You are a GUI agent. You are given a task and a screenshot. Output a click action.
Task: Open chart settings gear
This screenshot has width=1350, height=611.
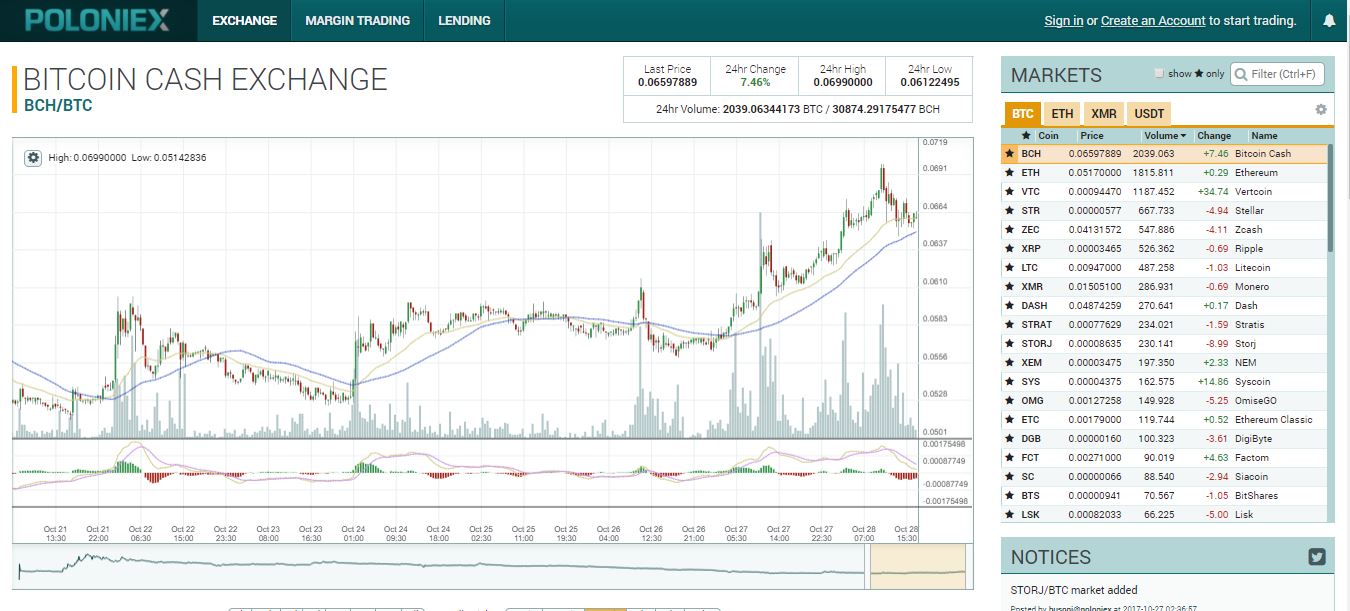click(33, 157)
